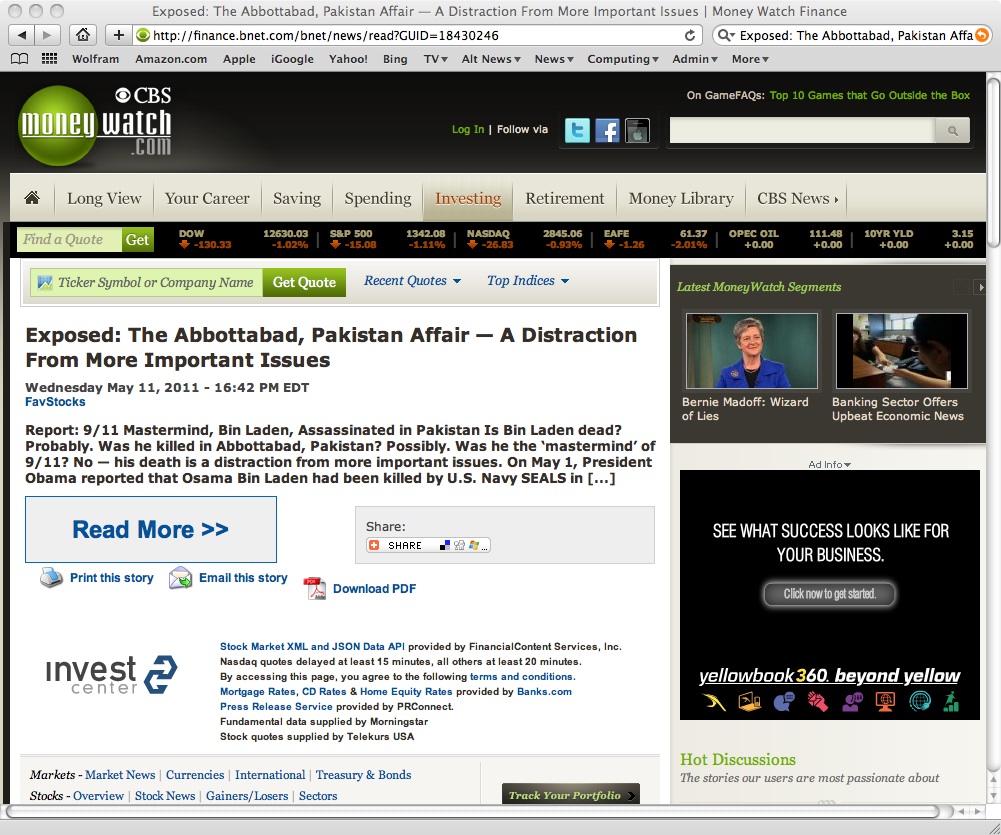Screen dimensions: 1001x835
Task: Expand the More bookmarks menu
Action: (x=750, y=59)
